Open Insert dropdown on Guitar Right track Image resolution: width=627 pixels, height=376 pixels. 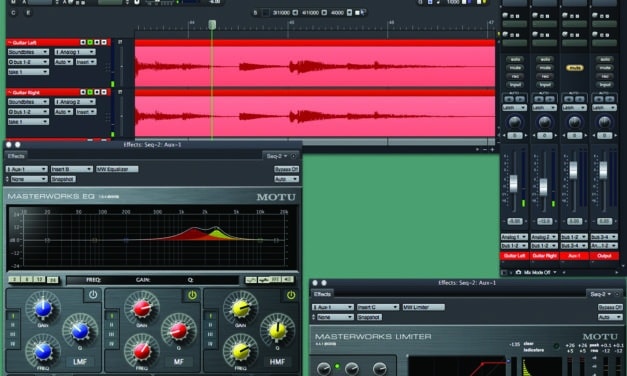point(86,112)
